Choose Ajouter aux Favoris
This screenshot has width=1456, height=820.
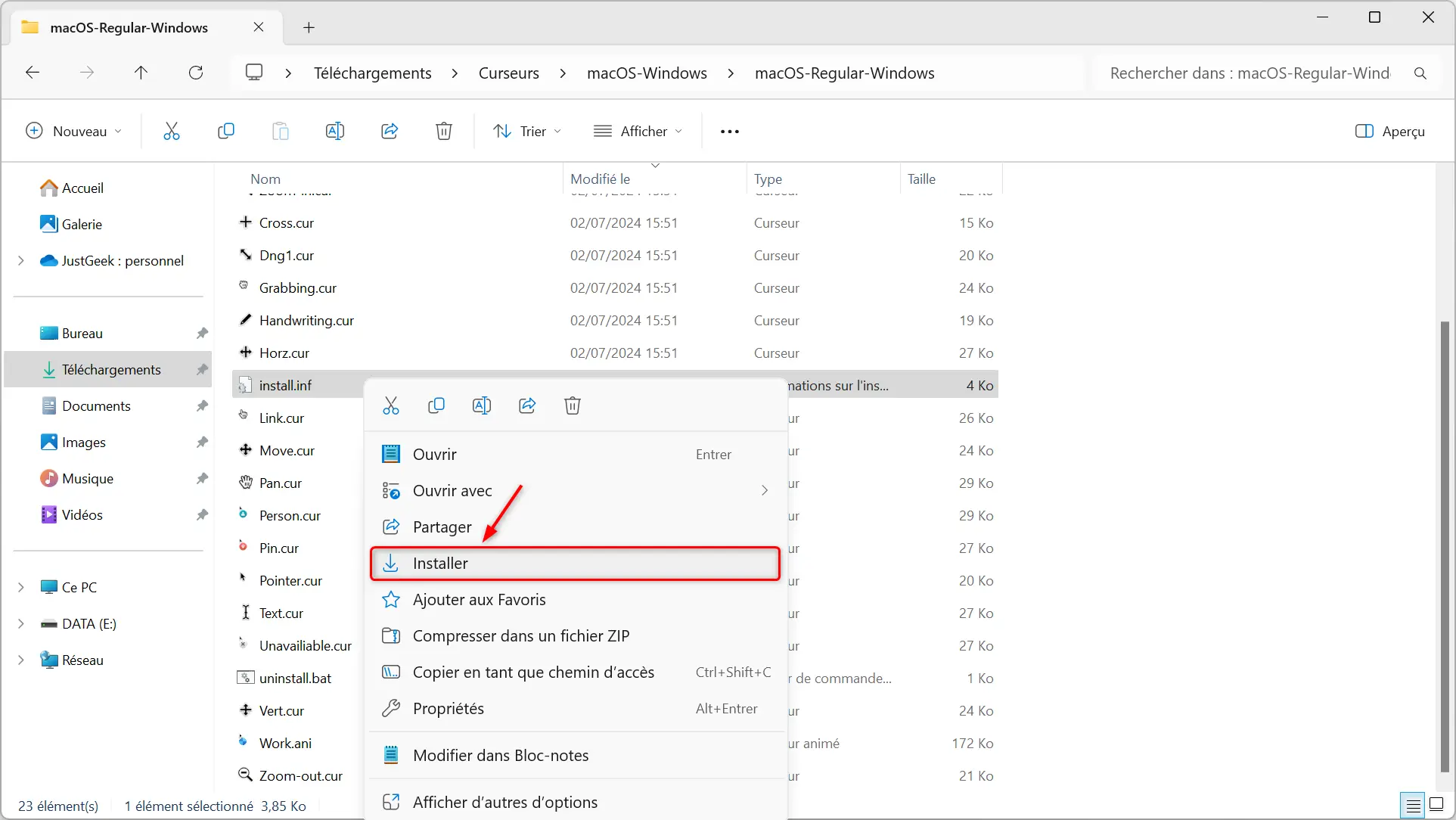[x=576, y=600]
